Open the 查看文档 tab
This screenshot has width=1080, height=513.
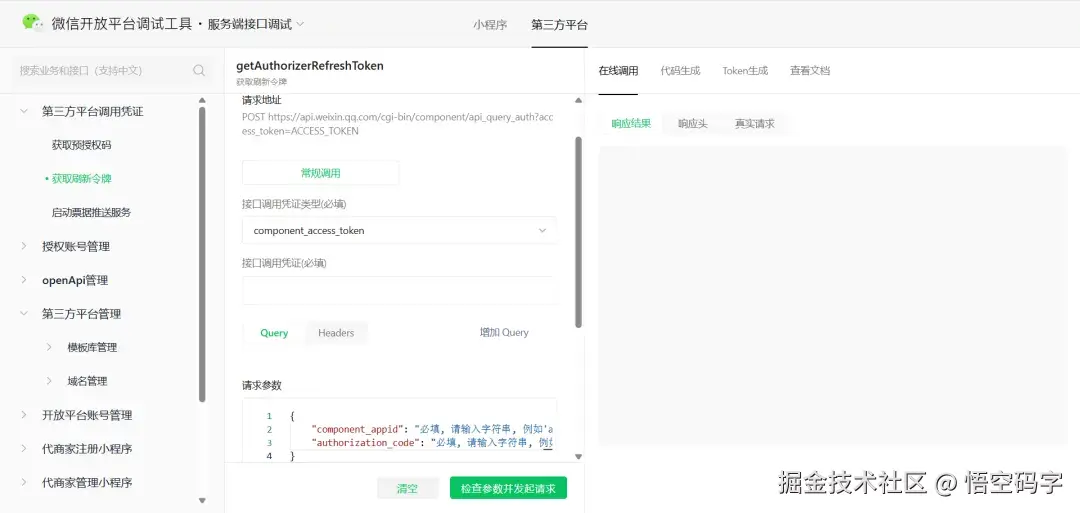[x=810, y=70]
